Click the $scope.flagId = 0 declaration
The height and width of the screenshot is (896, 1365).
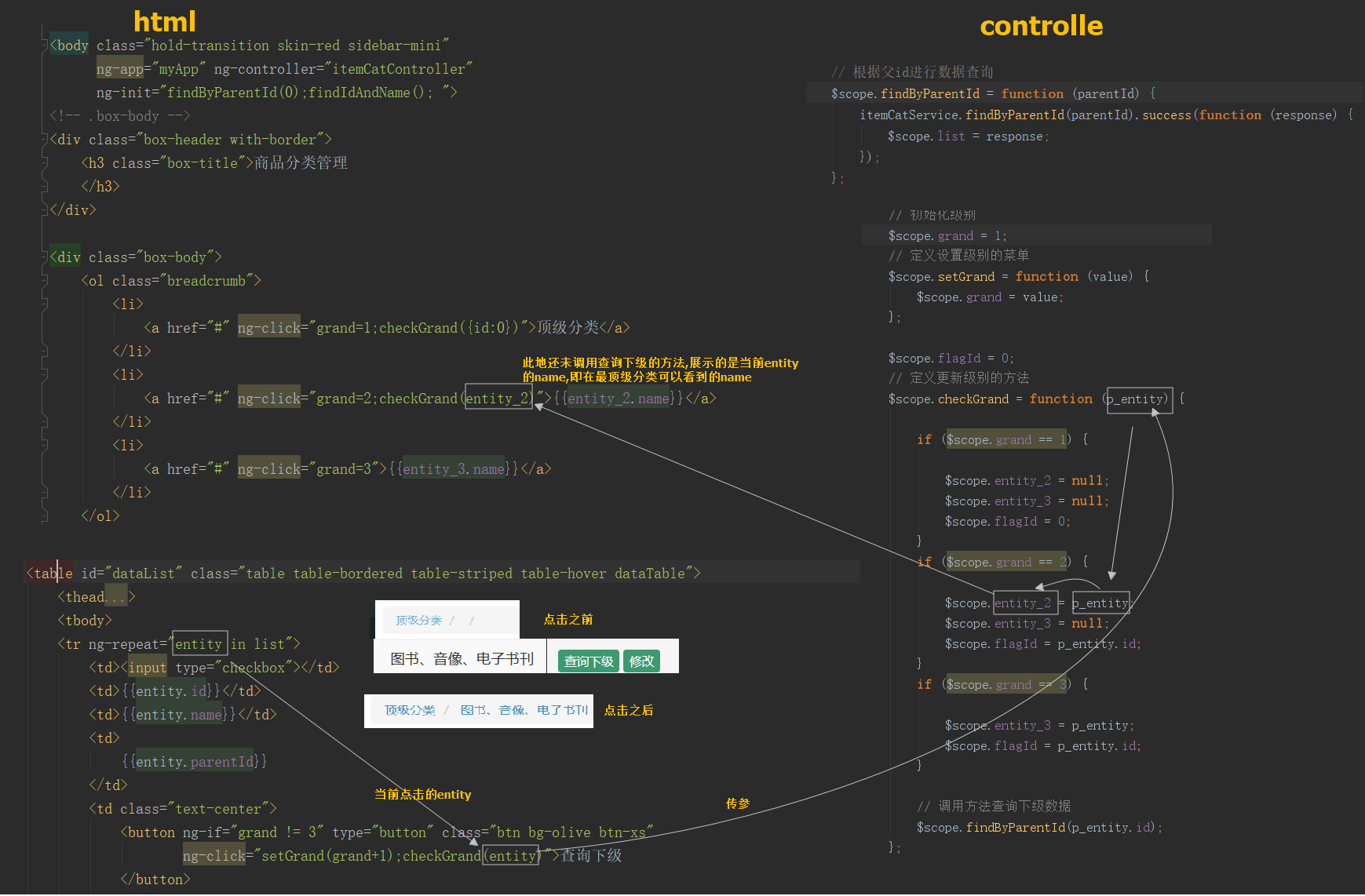[x=951, y=358]
